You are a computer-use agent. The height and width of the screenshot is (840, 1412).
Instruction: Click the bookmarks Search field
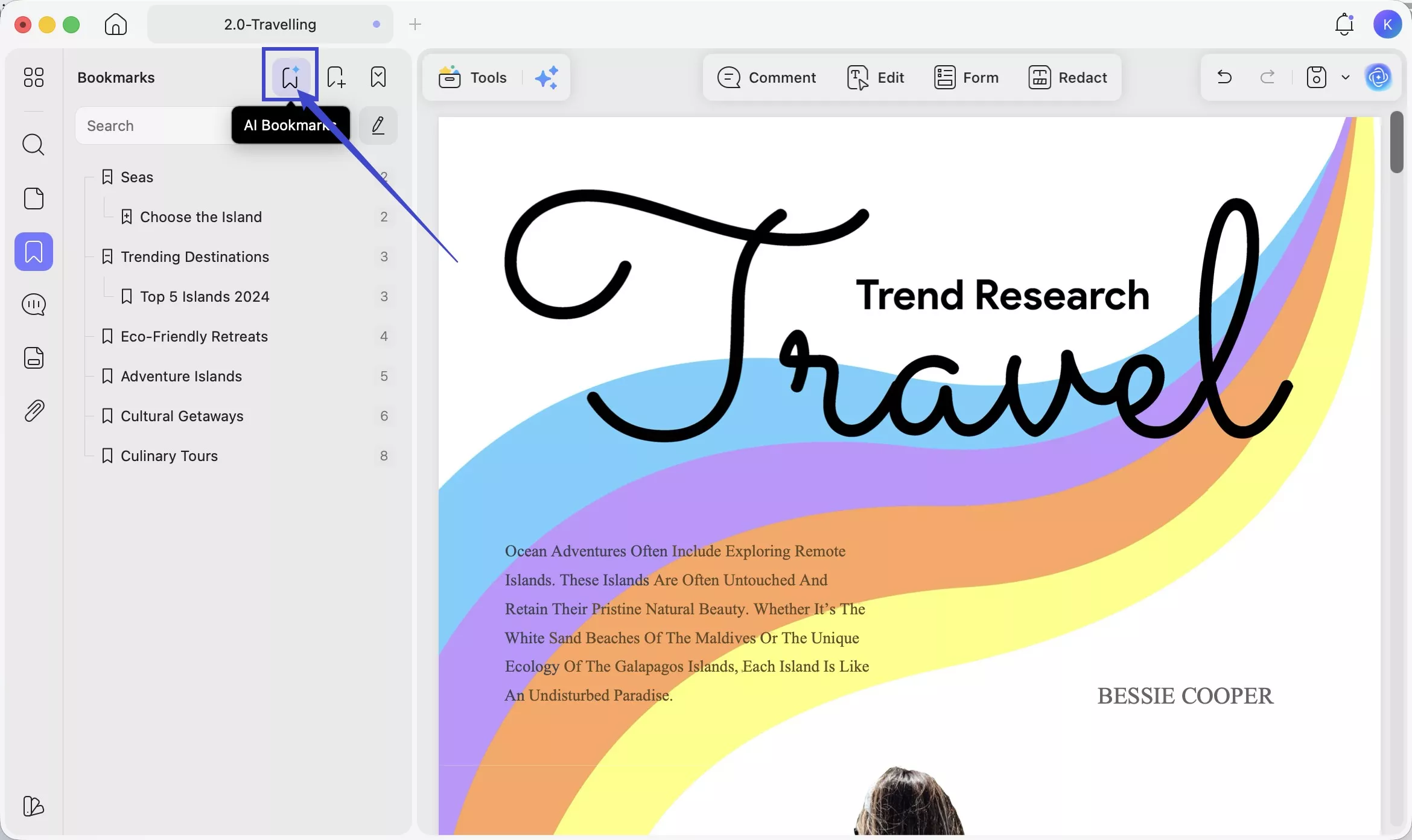click(151, 126)
